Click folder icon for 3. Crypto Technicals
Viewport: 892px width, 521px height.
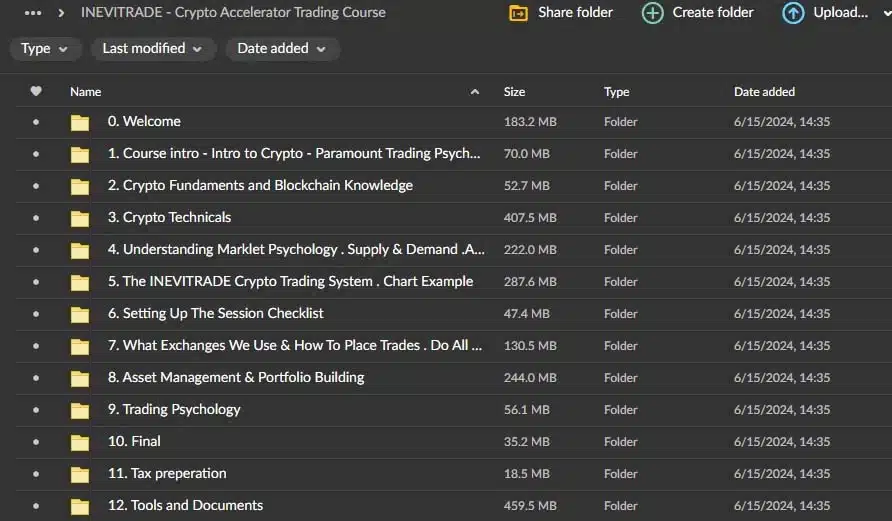80,218
